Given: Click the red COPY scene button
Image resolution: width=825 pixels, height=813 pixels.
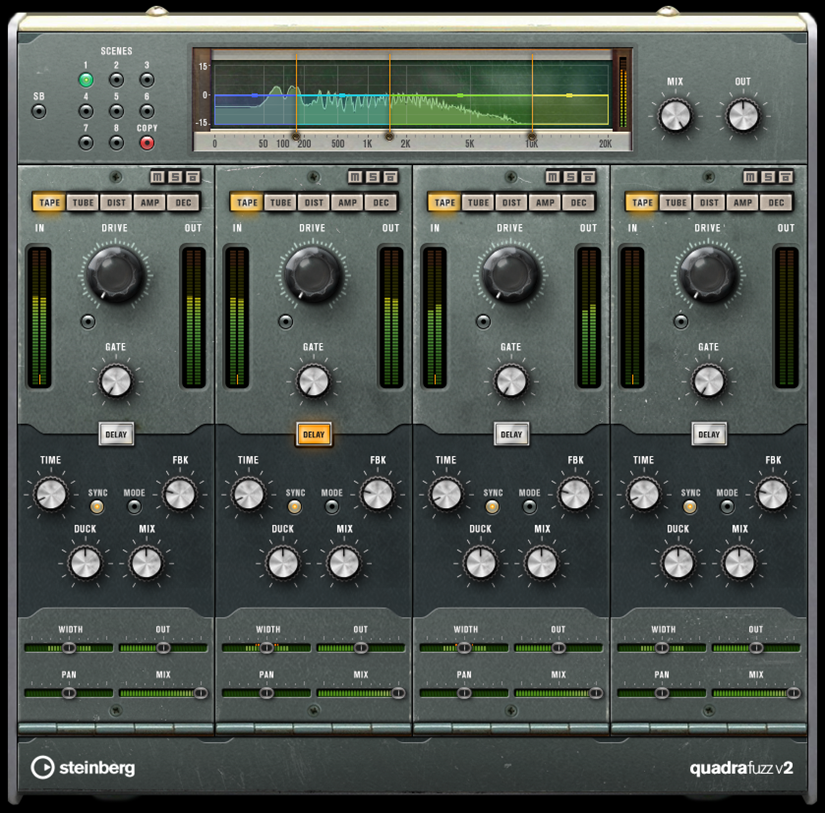Looking at the screenshot, I should [147, 143].
